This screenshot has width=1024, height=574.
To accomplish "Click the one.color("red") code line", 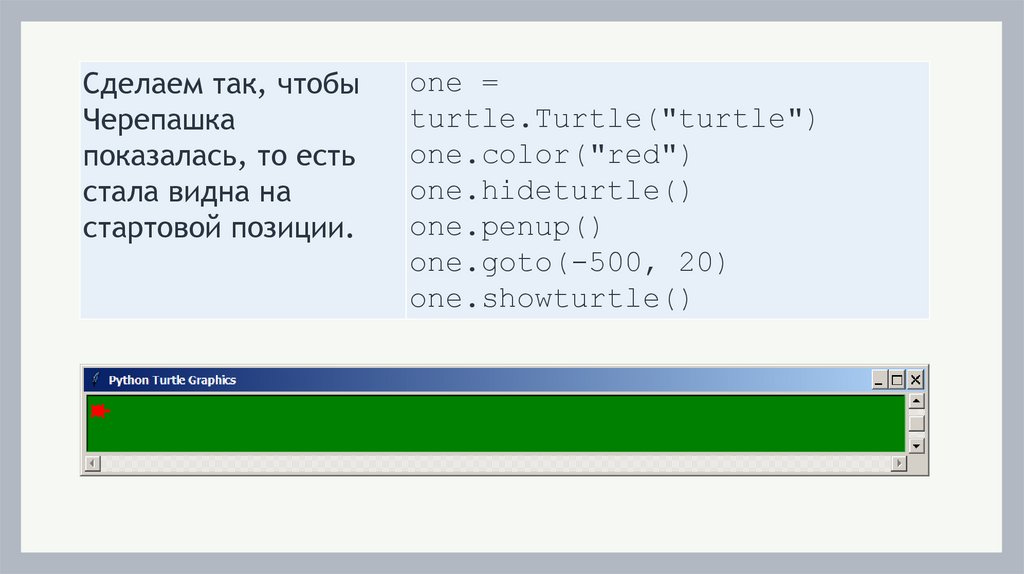I will pos(551,155).
